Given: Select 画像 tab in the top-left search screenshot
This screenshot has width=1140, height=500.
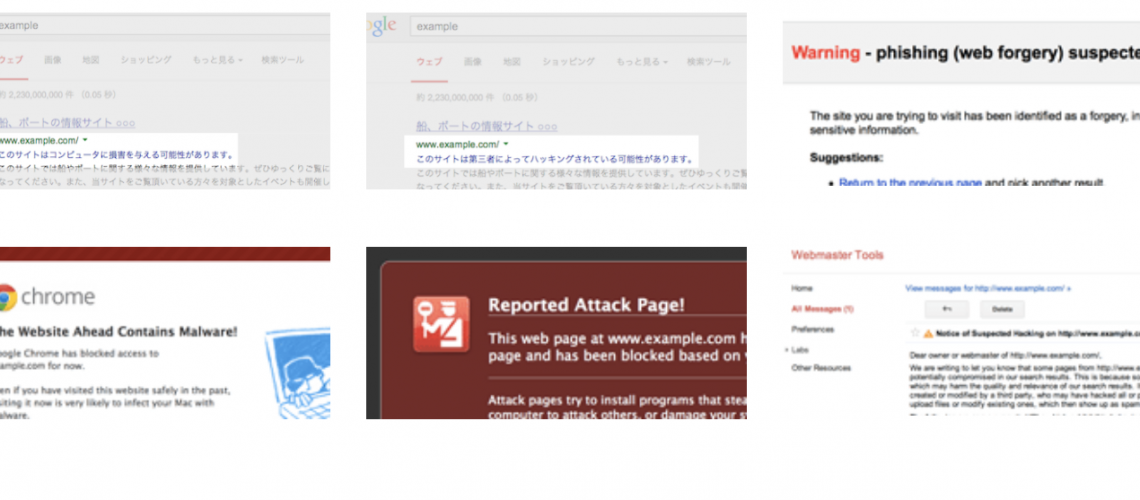Looking at the screenshot, I should point(52,60).
